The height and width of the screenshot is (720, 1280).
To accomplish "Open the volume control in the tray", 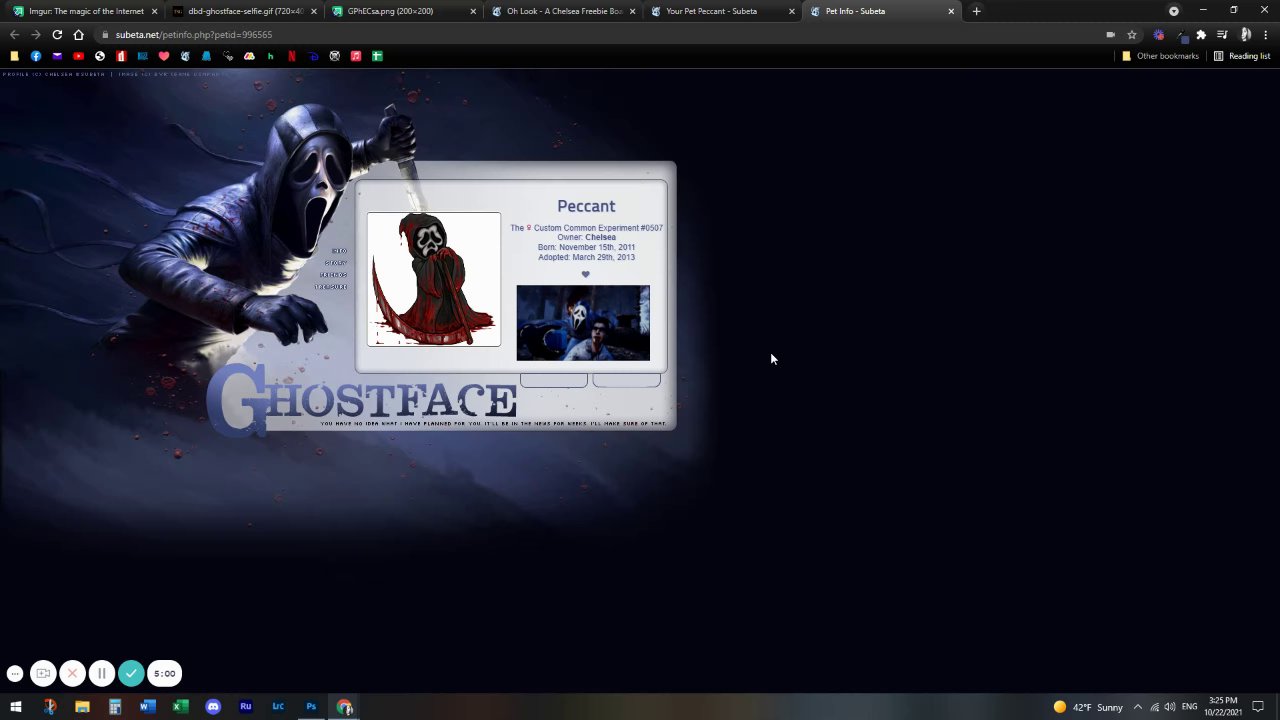I will tap(1170, 707).
